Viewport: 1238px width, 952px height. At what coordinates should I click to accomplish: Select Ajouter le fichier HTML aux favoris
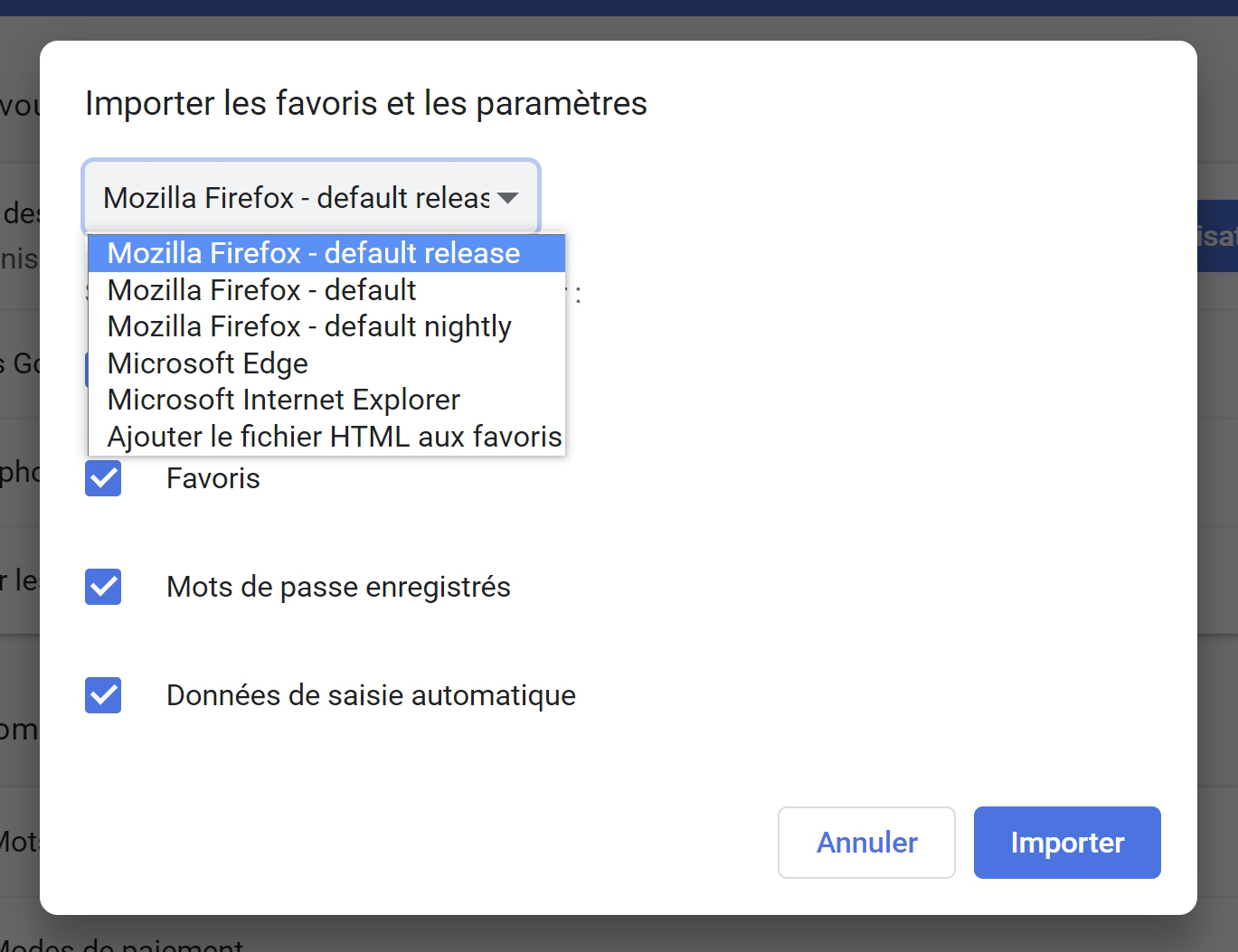coord(326,437)
